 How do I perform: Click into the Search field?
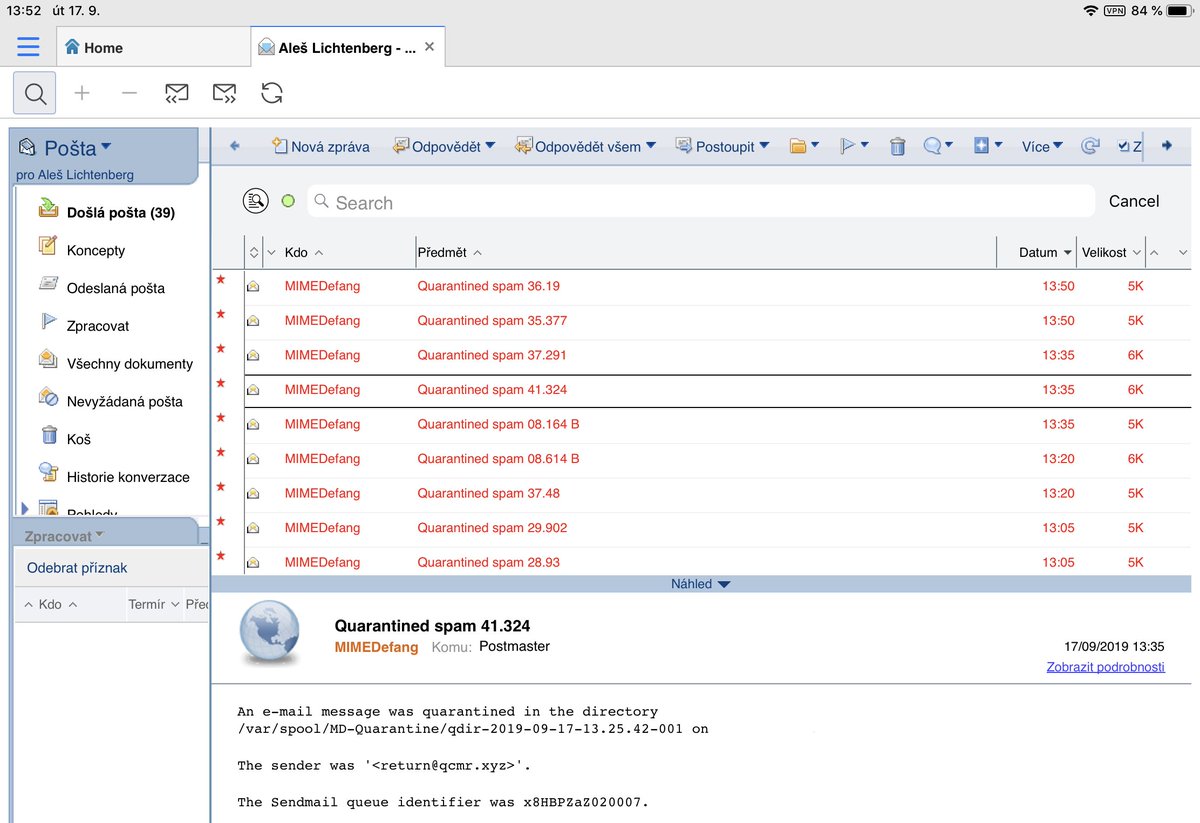(x=700, y=202)
